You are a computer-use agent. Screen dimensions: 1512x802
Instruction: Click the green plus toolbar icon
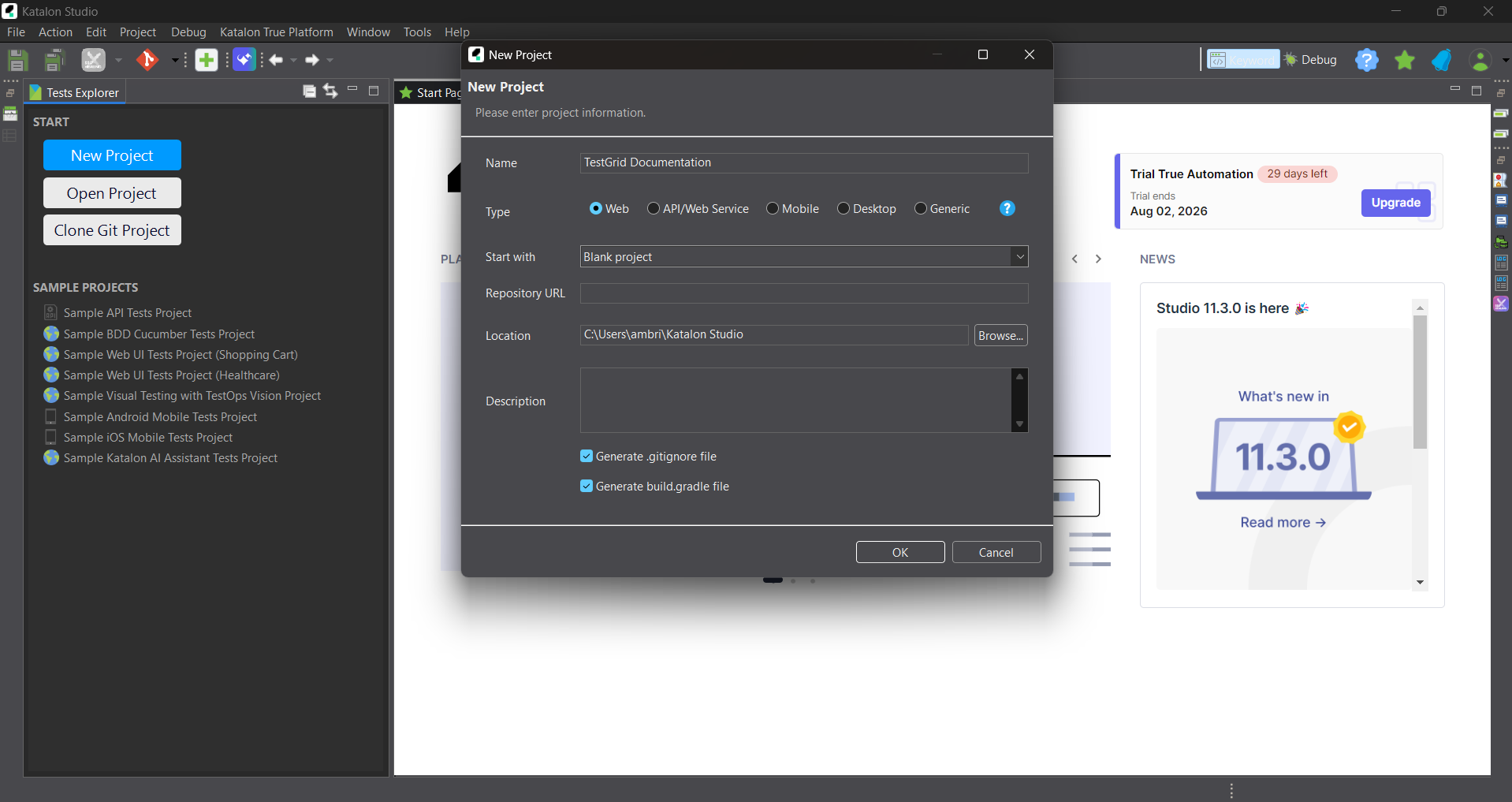tap(207, 60)
